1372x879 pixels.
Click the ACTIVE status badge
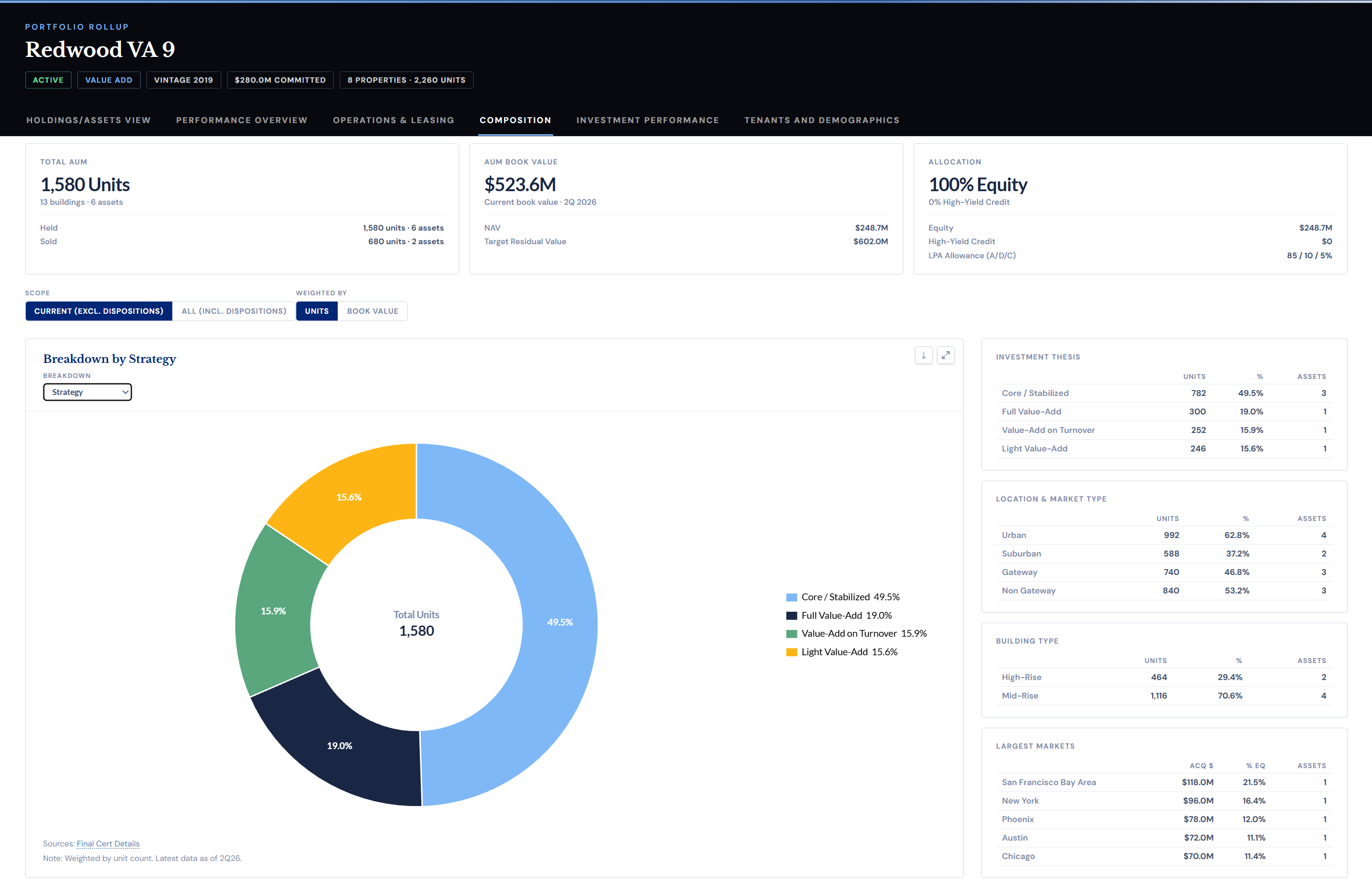[x=48, y=80]
